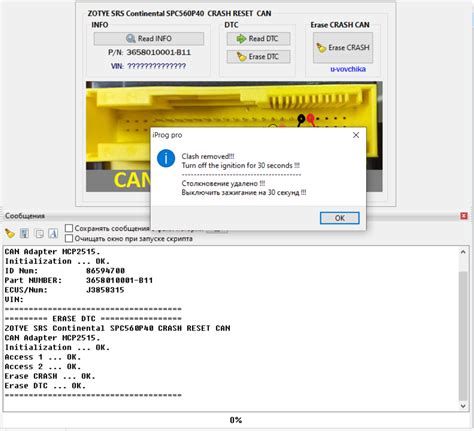Click the Erase DTC button
474x431 pixels.
(x=258, y=57)
